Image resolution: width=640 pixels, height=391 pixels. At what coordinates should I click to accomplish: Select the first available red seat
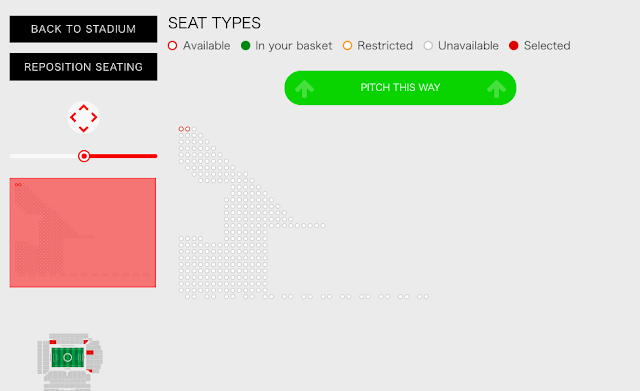[181, 129]
